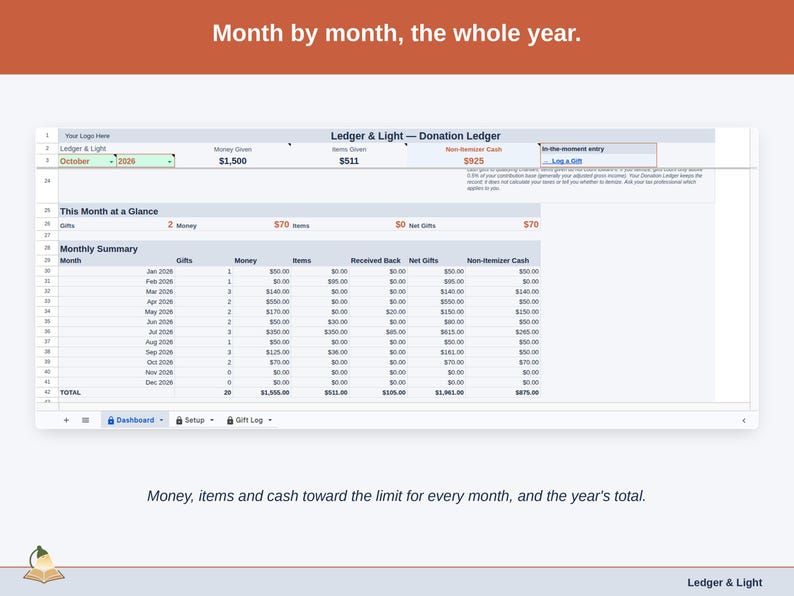Click the $95.00 Items cell for Feb 2026

point(320,282)
